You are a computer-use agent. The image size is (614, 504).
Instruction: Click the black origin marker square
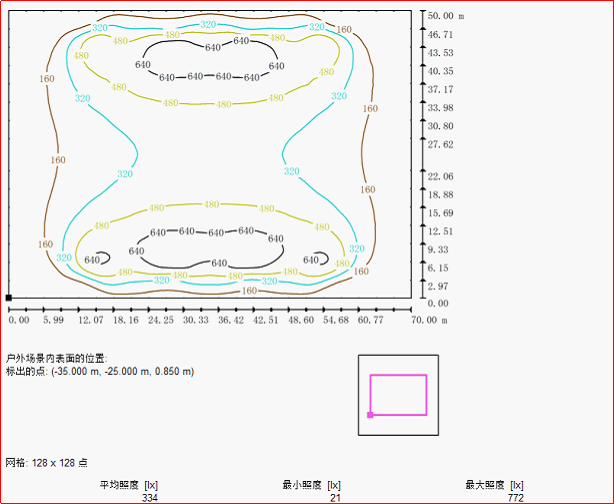(8, 298)
